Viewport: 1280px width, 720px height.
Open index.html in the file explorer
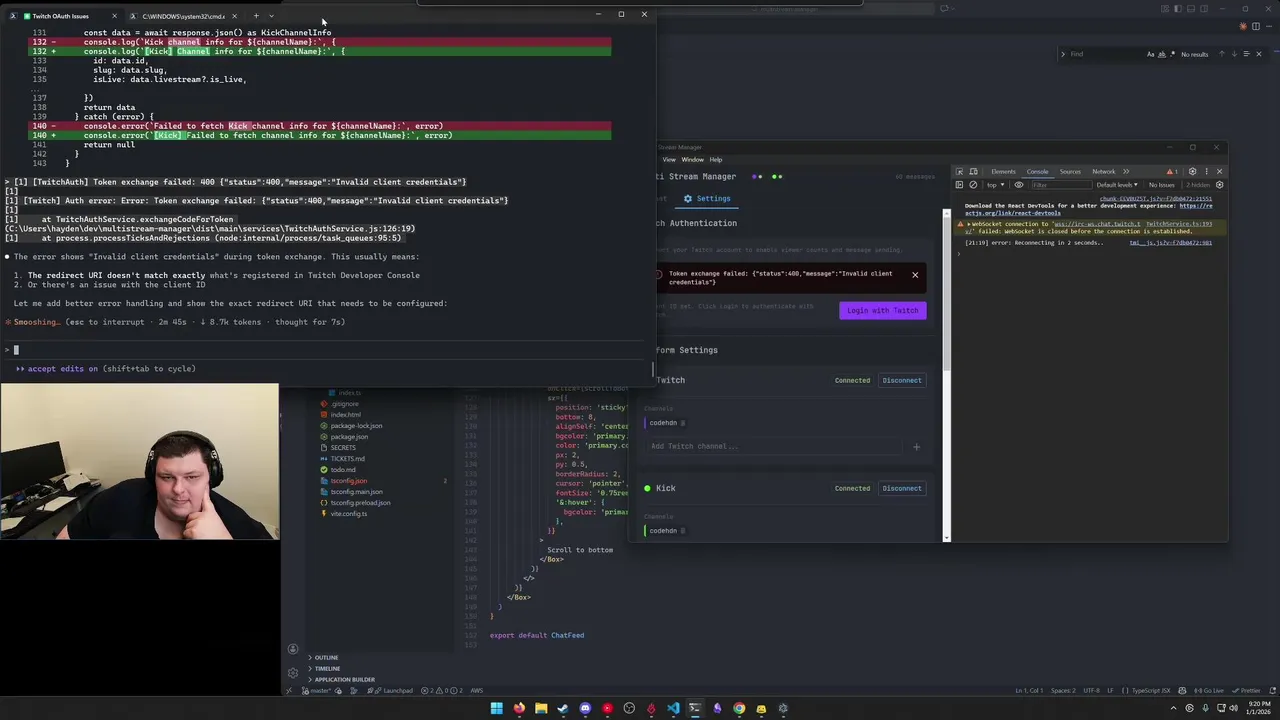[x=345, y=415]
